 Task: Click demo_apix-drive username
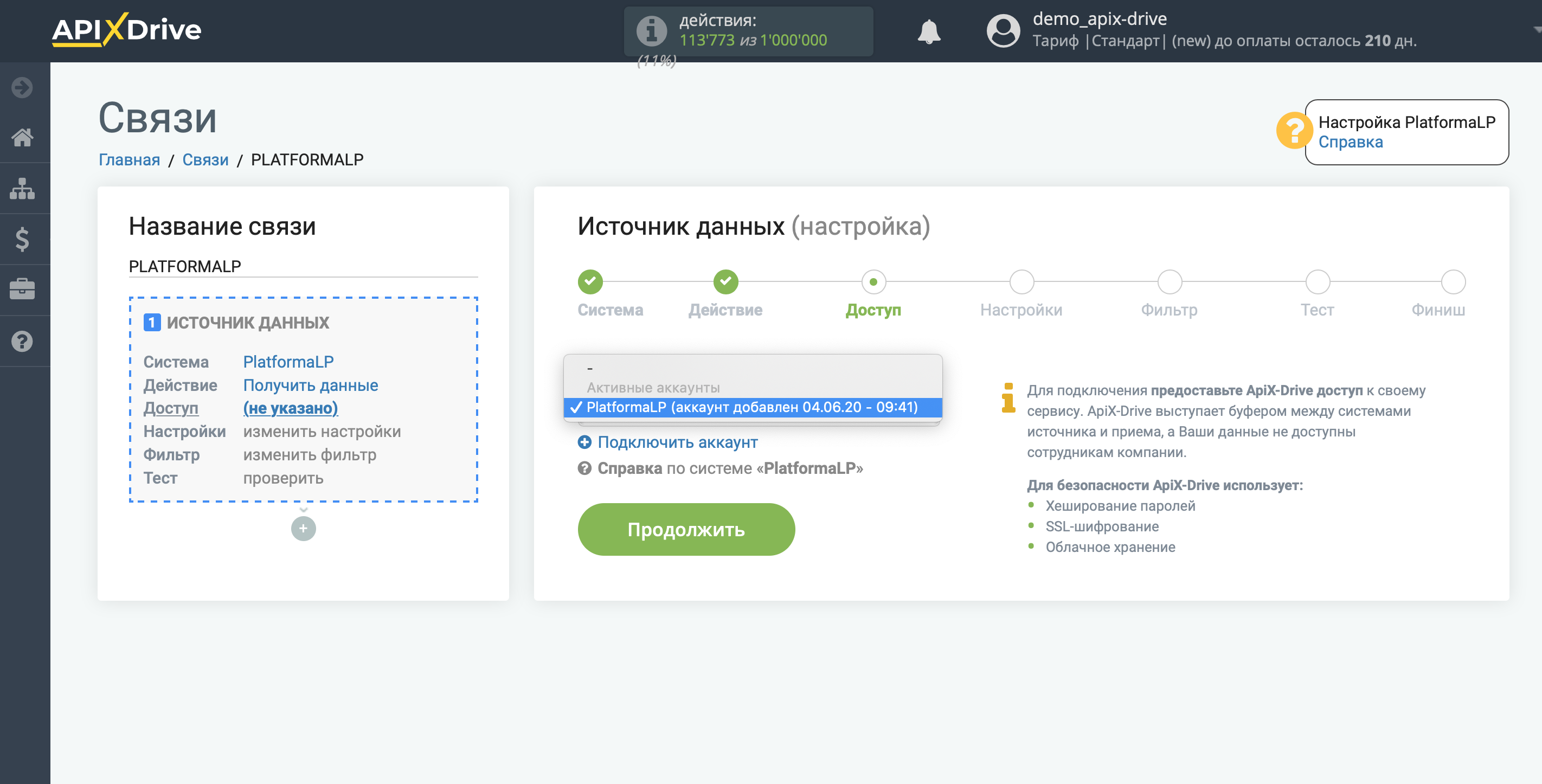click(1099, 19)
